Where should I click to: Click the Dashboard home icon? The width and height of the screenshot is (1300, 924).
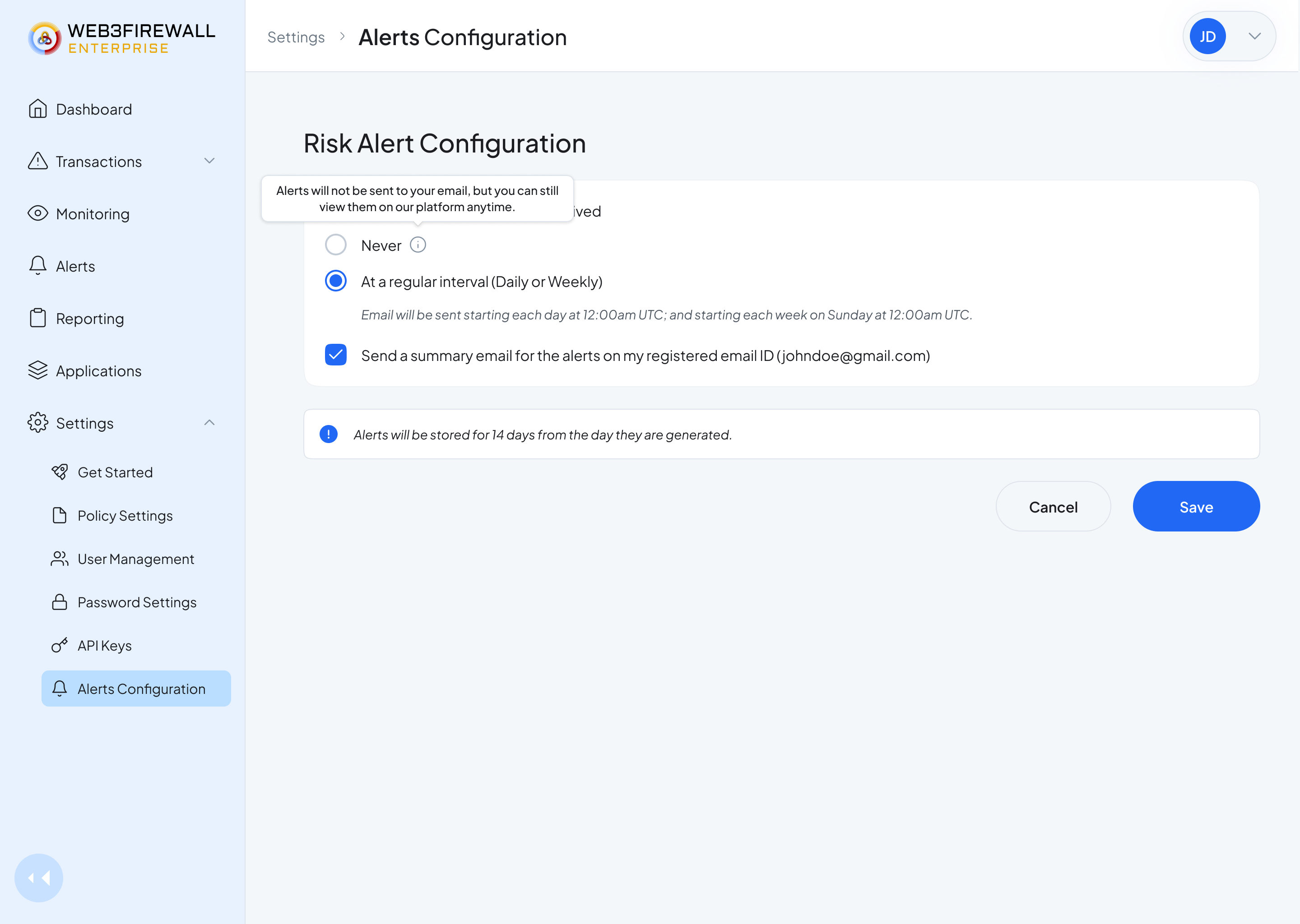point(37,109)
